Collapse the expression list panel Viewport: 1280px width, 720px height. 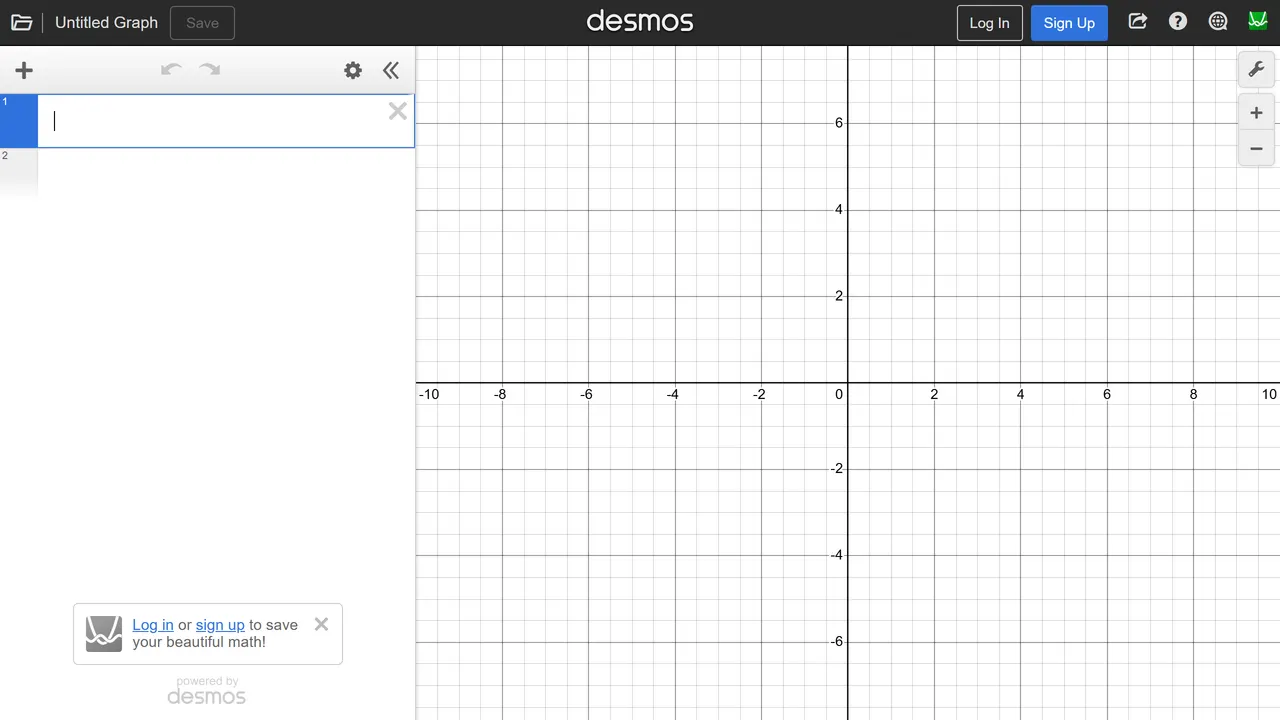coord(391,70)
